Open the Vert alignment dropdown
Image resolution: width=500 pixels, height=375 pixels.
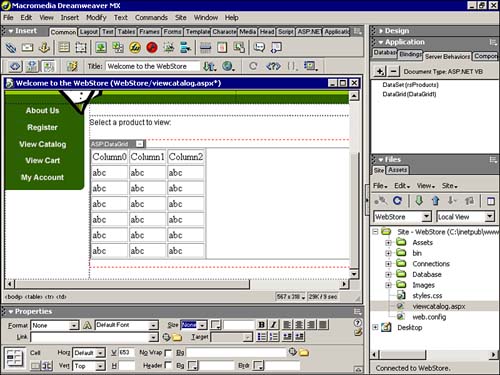coord(100,366)
